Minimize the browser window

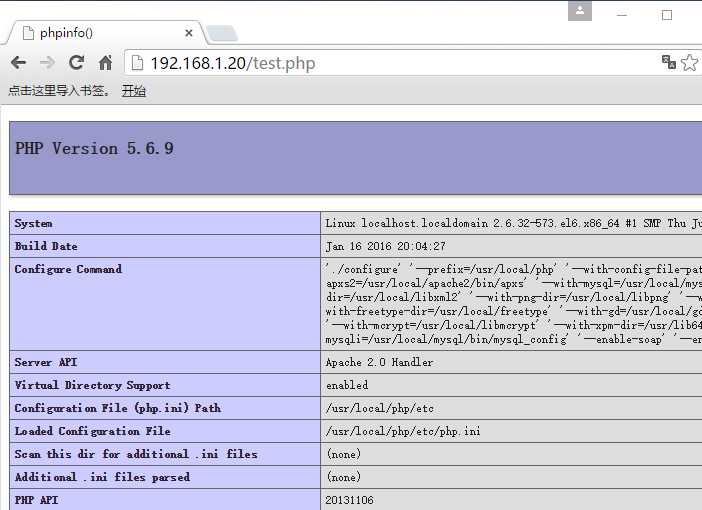pyautogui.click(x=621, y=15)
